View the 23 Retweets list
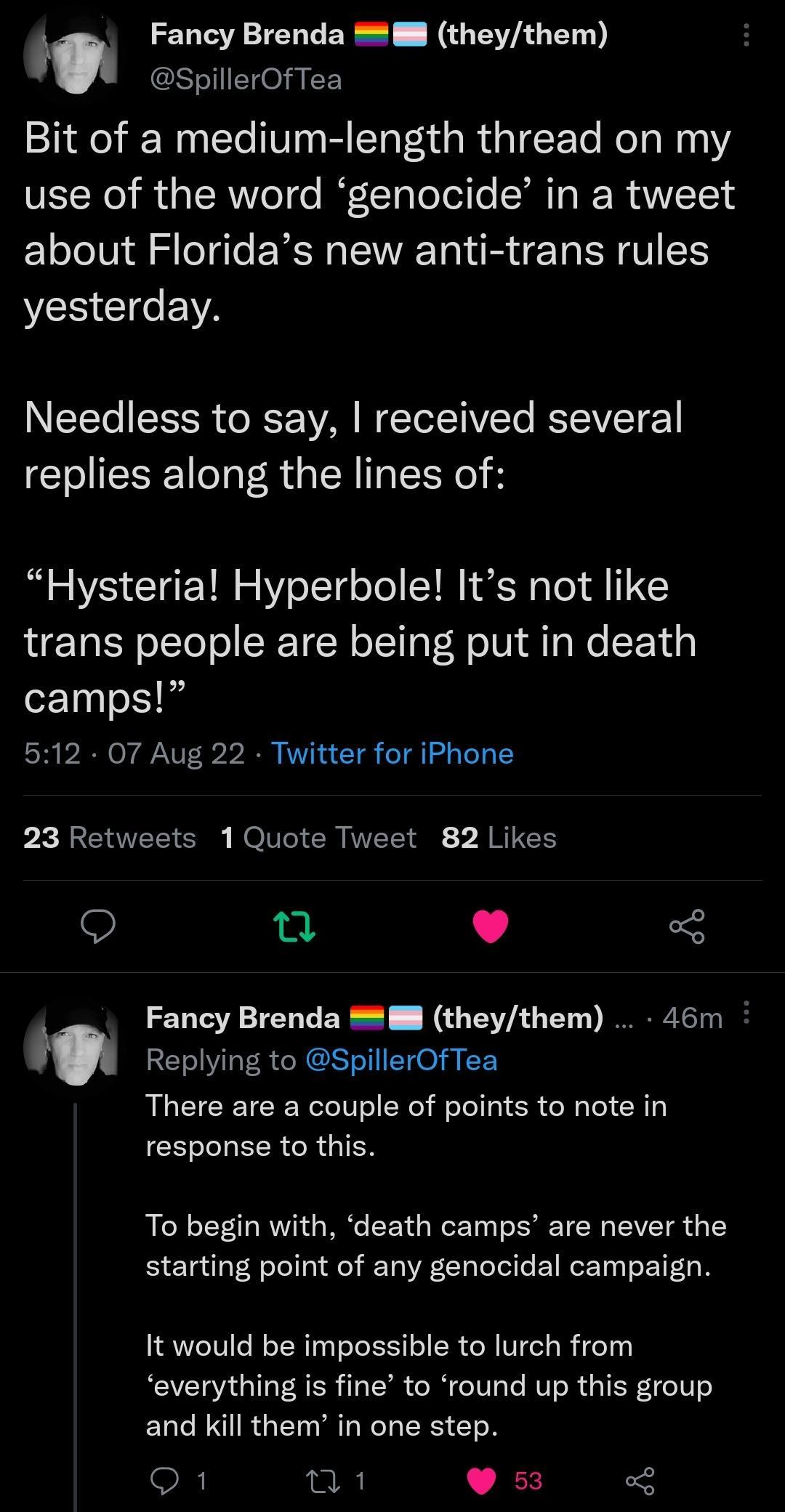Screen dimensions: 785x1512 click(x=109, y=838)
